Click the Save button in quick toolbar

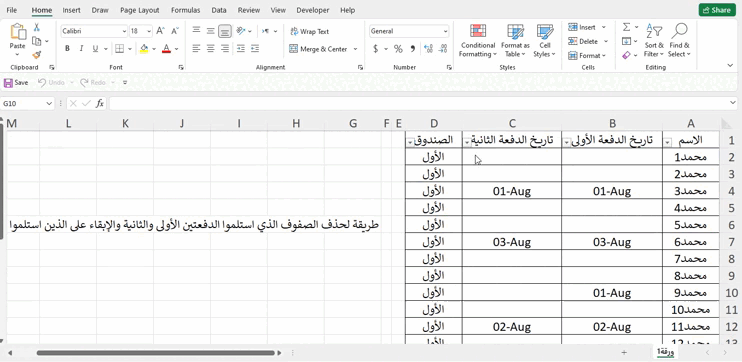coord(17,82)
